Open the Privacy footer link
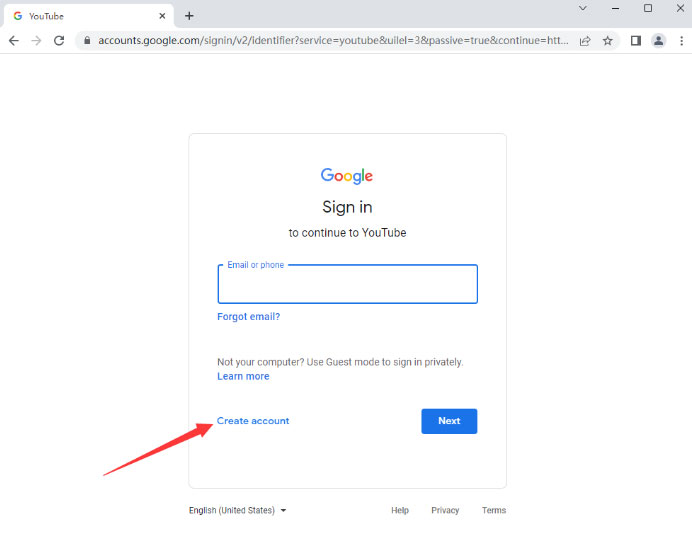The width and height of the screenshot is (692, 540). 445,510
